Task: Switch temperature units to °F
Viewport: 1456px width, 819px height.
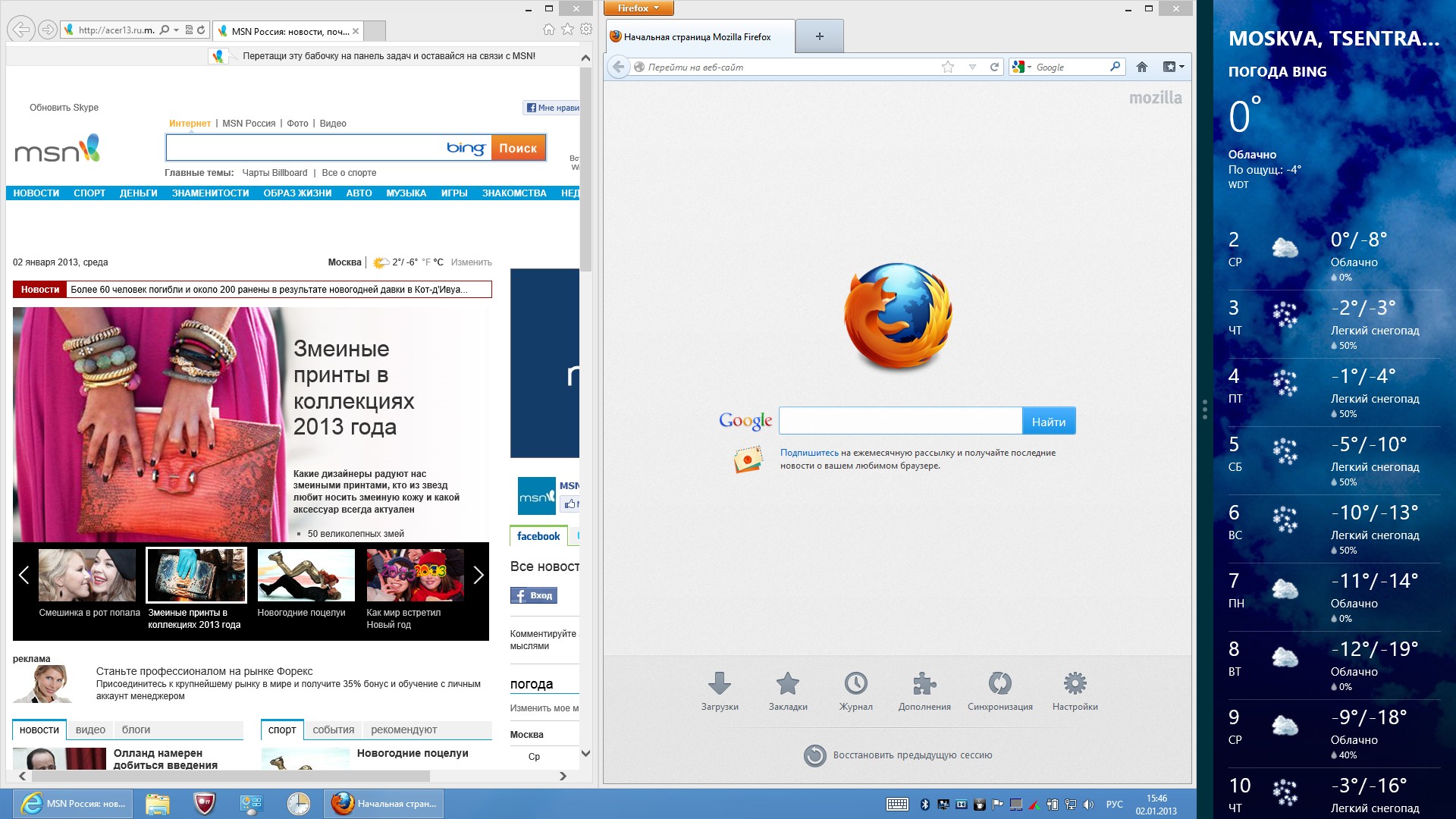Action: [425, 262]
